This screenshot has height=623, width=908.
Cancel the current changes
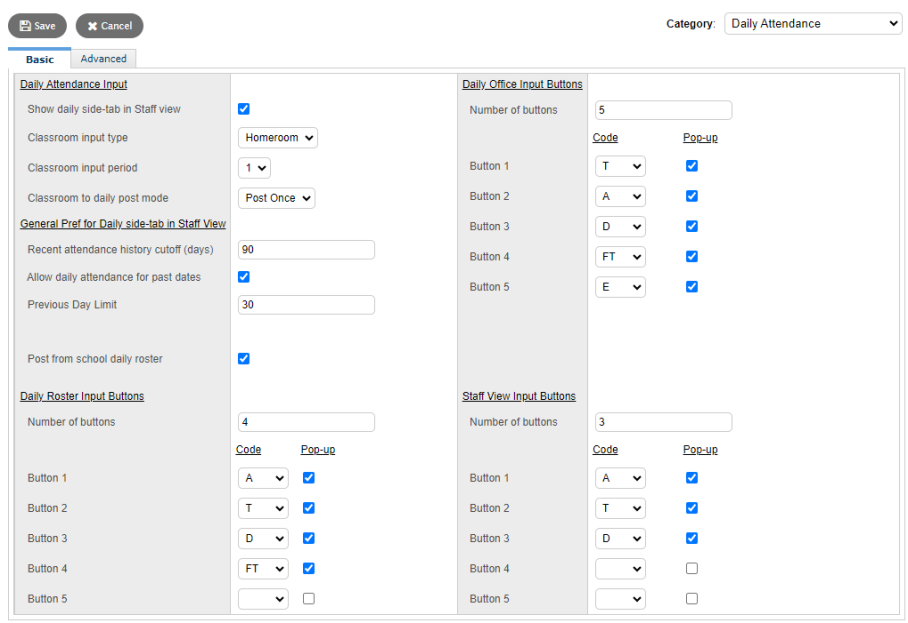click(109, 25)
